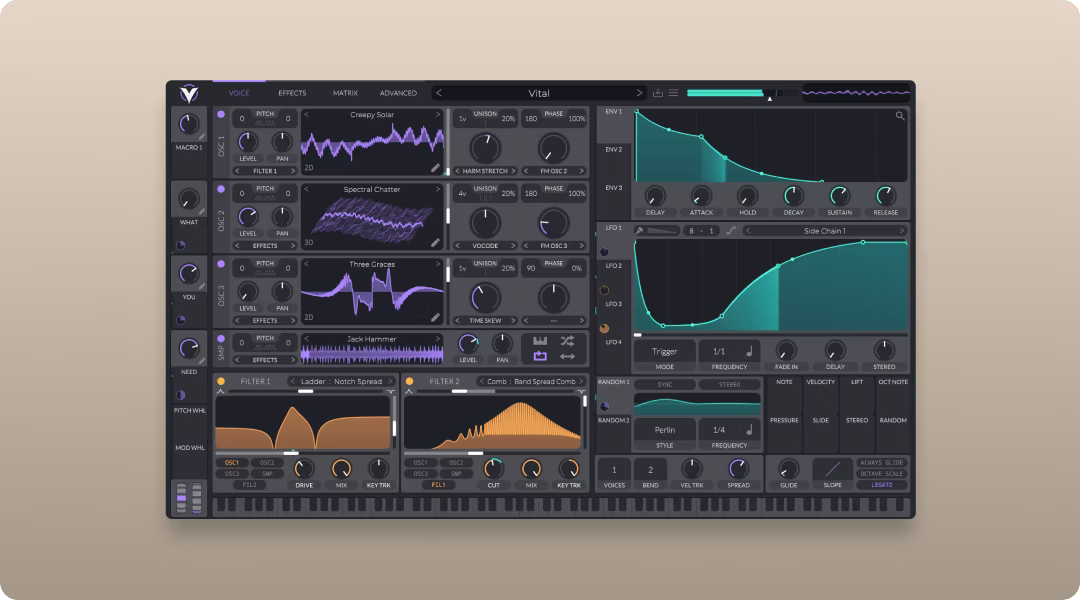Click the sampler bounce arrows icon

(567, 356)
